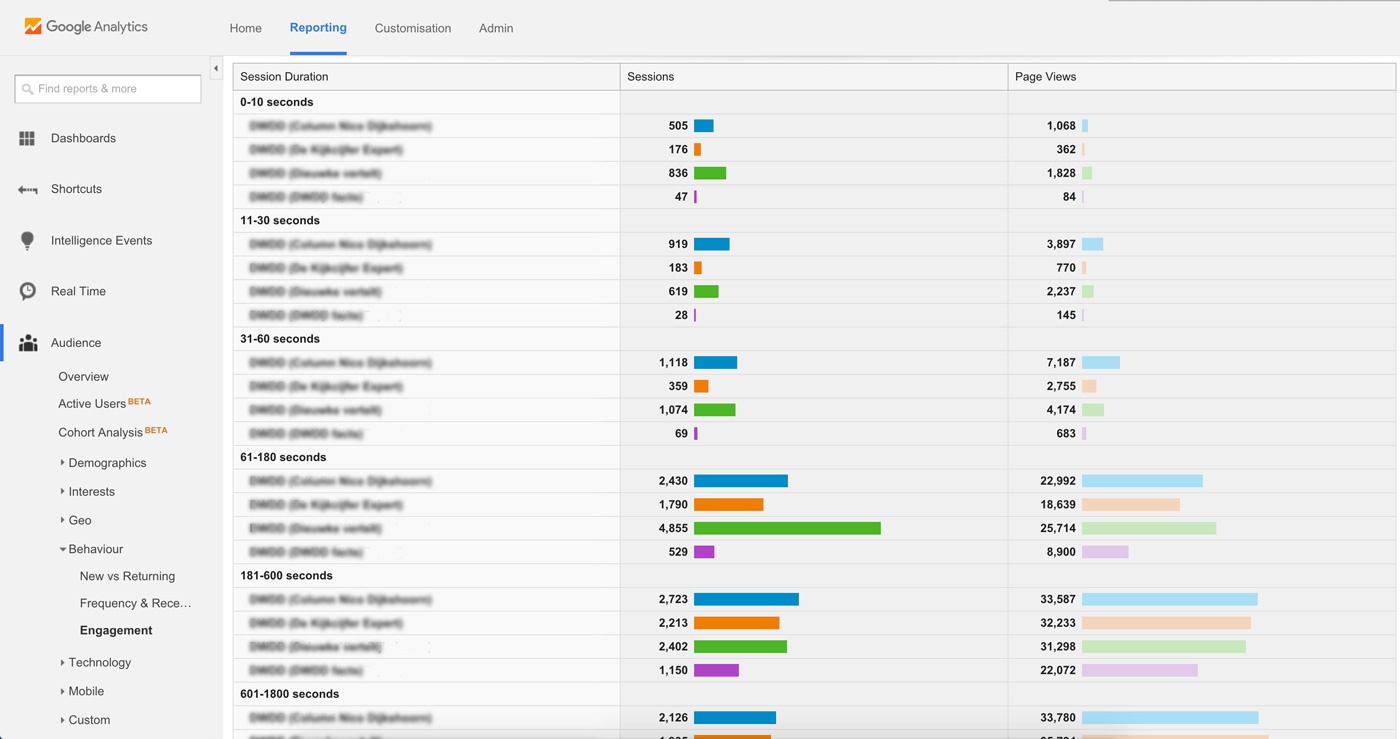1400x739 pixels.
Task: Expand the Technology section
Action: pyautogui.click(x=62, y=662)
